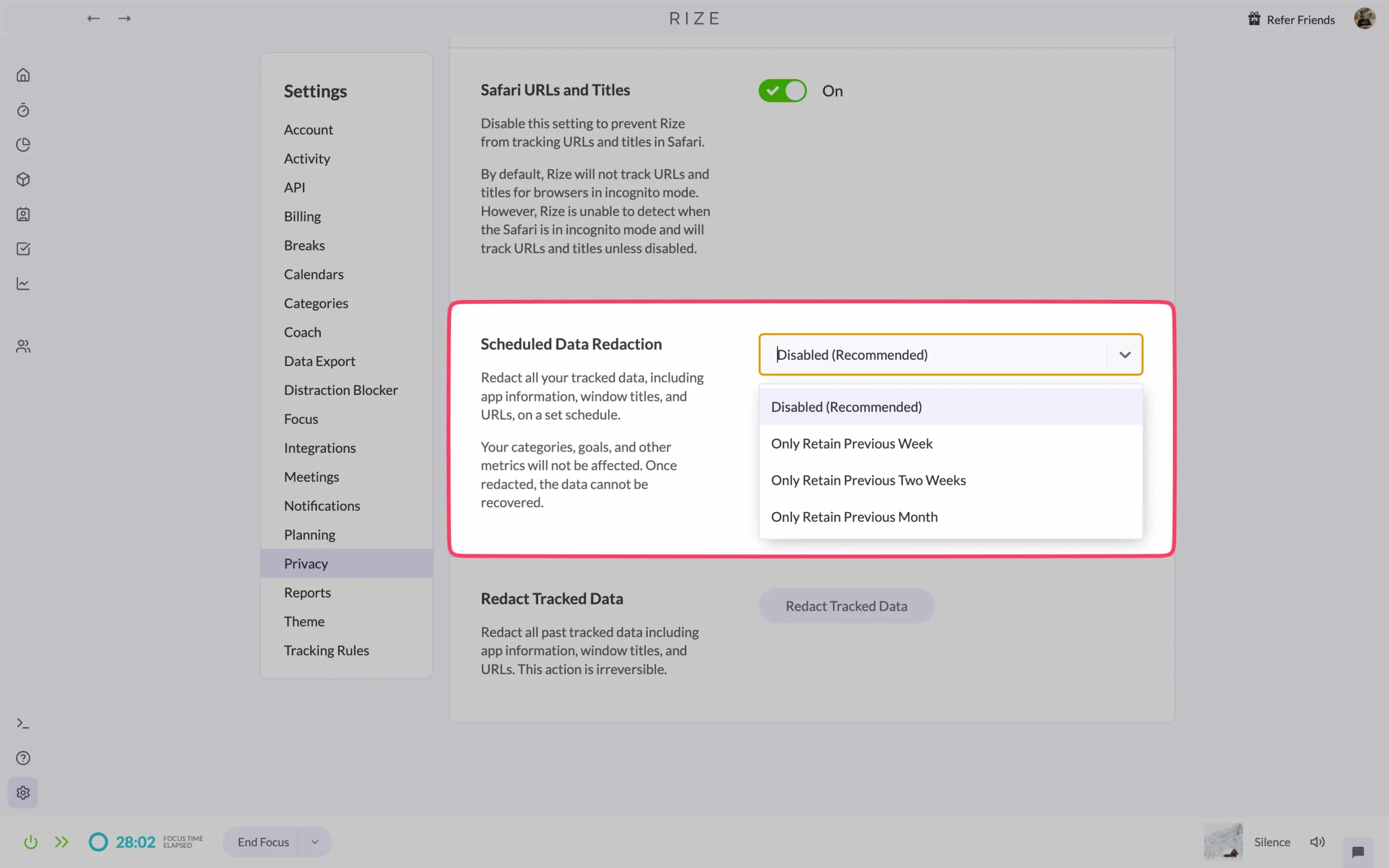Viewport: 1389px width, 868px height.
Task: Open Notifications settings
Action: pos(347,506)
